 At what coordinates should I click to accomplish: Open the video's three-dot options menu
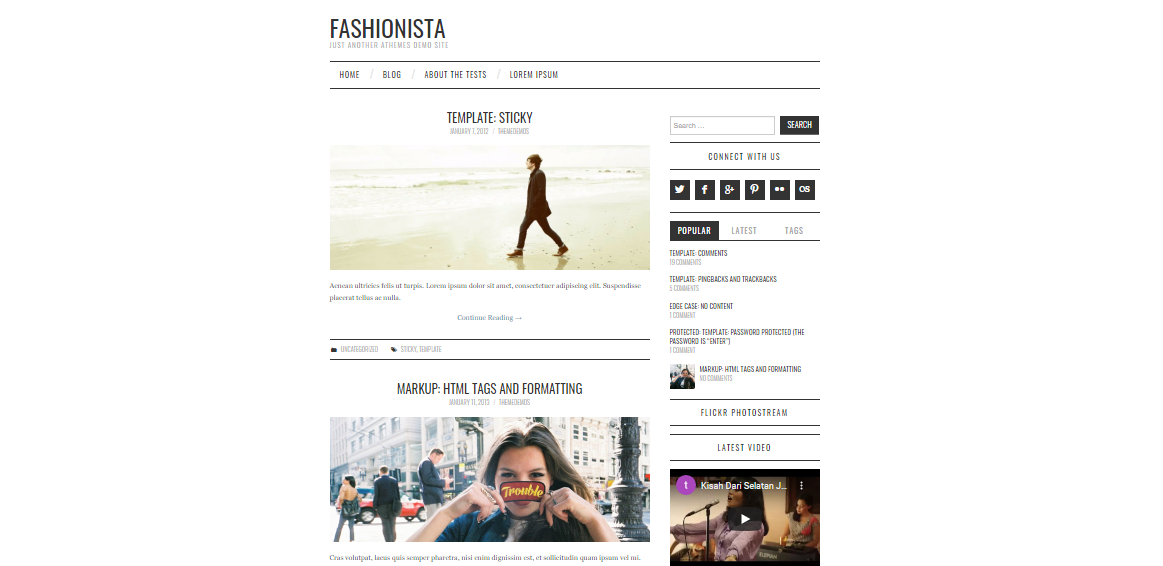pyautogui.click(x=801, y=485)
